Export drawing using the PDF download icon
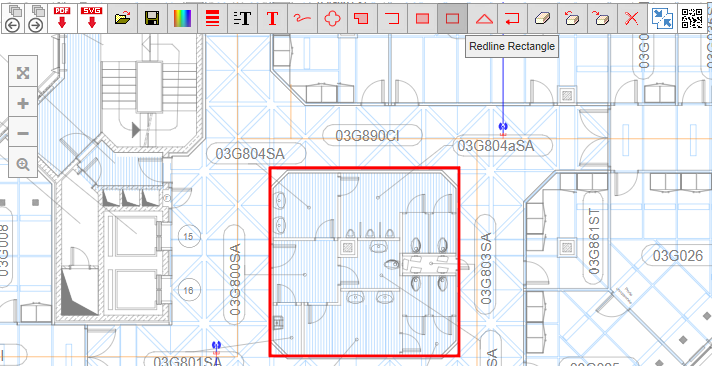This screenshot has width=712, height=366. click(x=62, y=18)
